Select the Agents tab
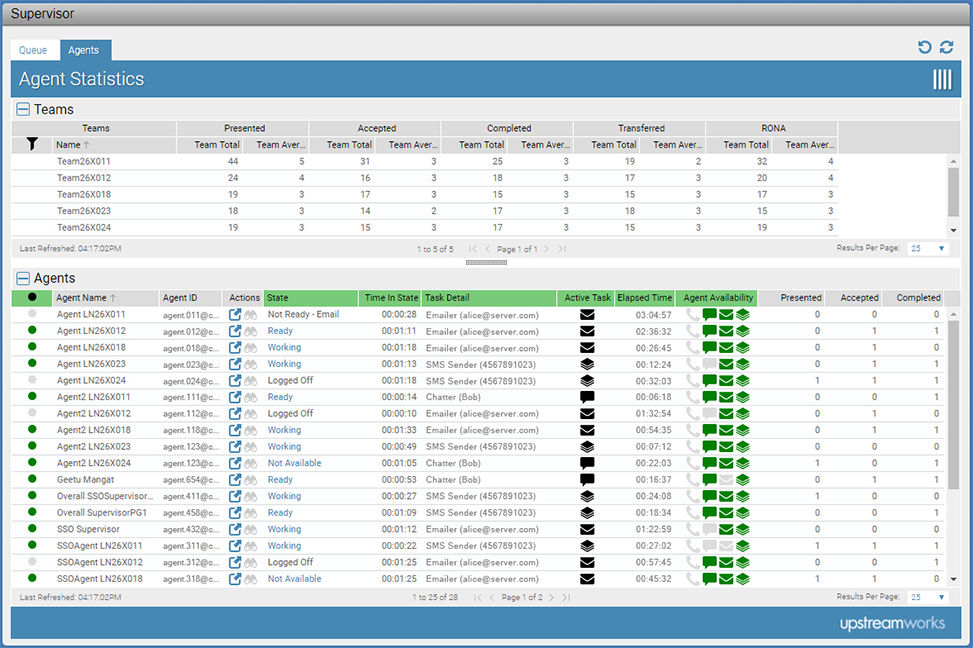Image resolution: width=973 pixels, height=648 pixels. [x=84, y=50]
